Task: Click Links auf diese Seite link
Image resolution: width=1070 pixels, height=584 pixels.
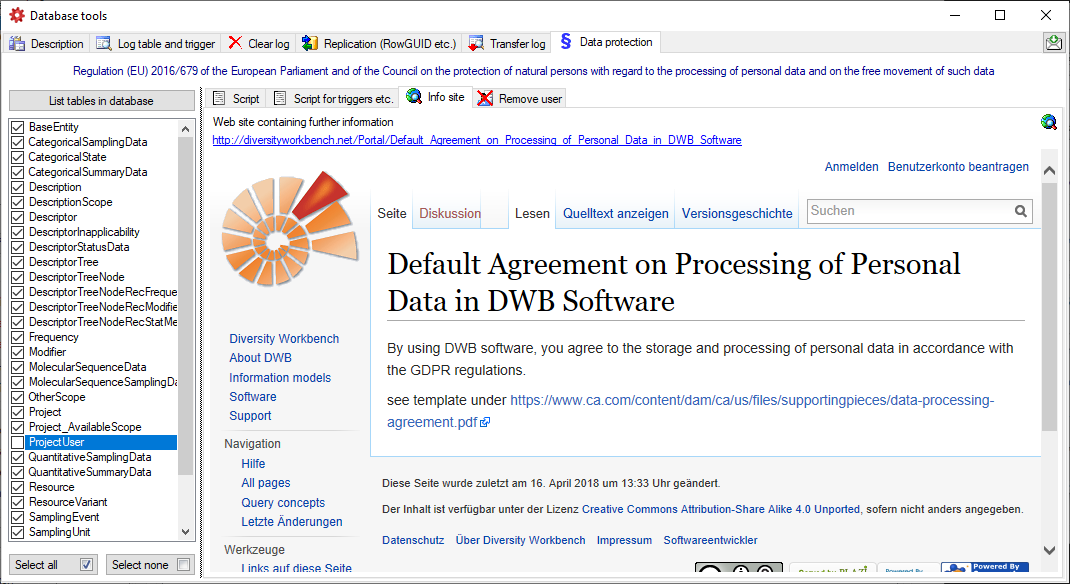Action: click(296, 568)
